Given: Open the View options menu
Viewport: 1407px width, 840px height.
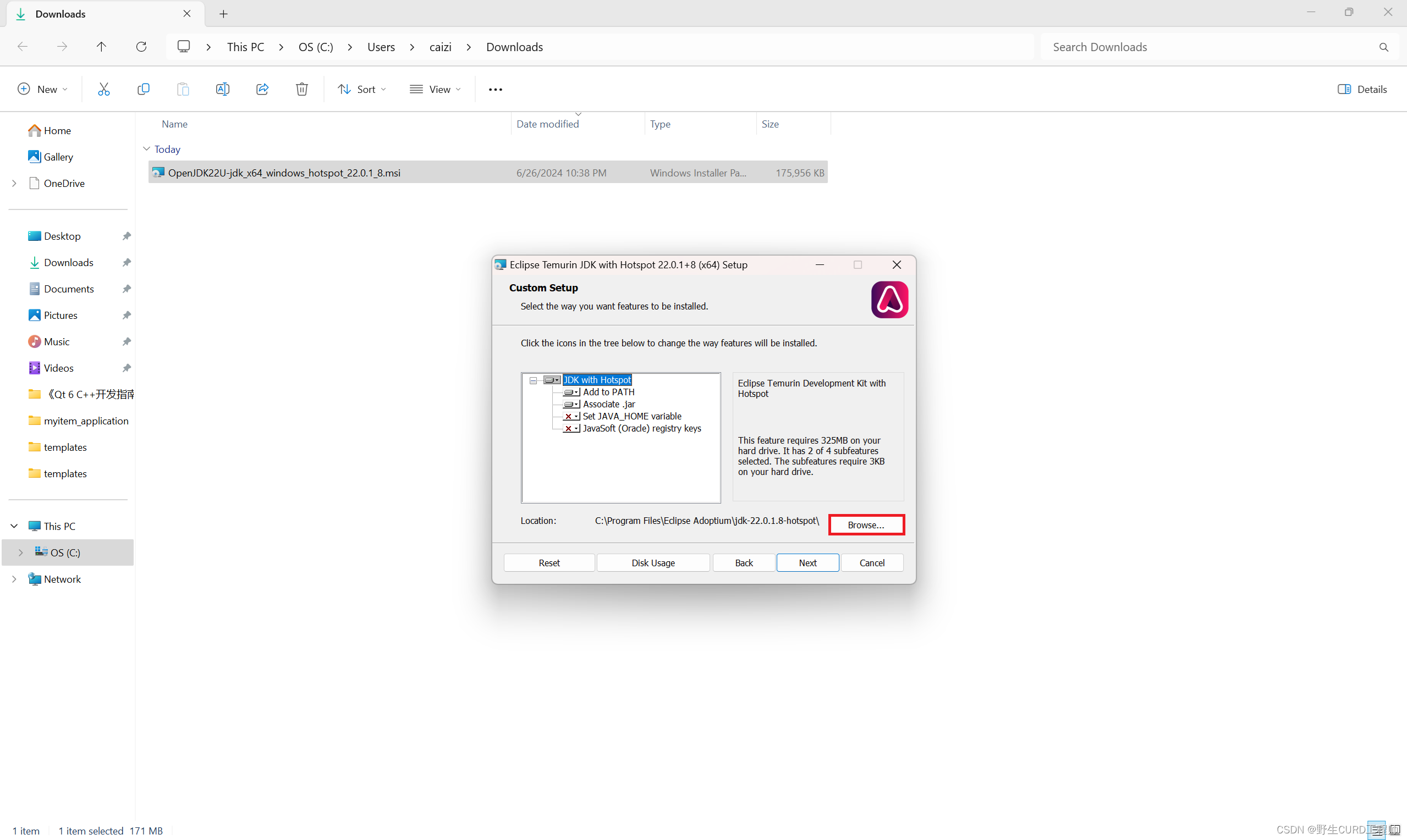Looking at the screenshot, I should (x=436, y=89).
